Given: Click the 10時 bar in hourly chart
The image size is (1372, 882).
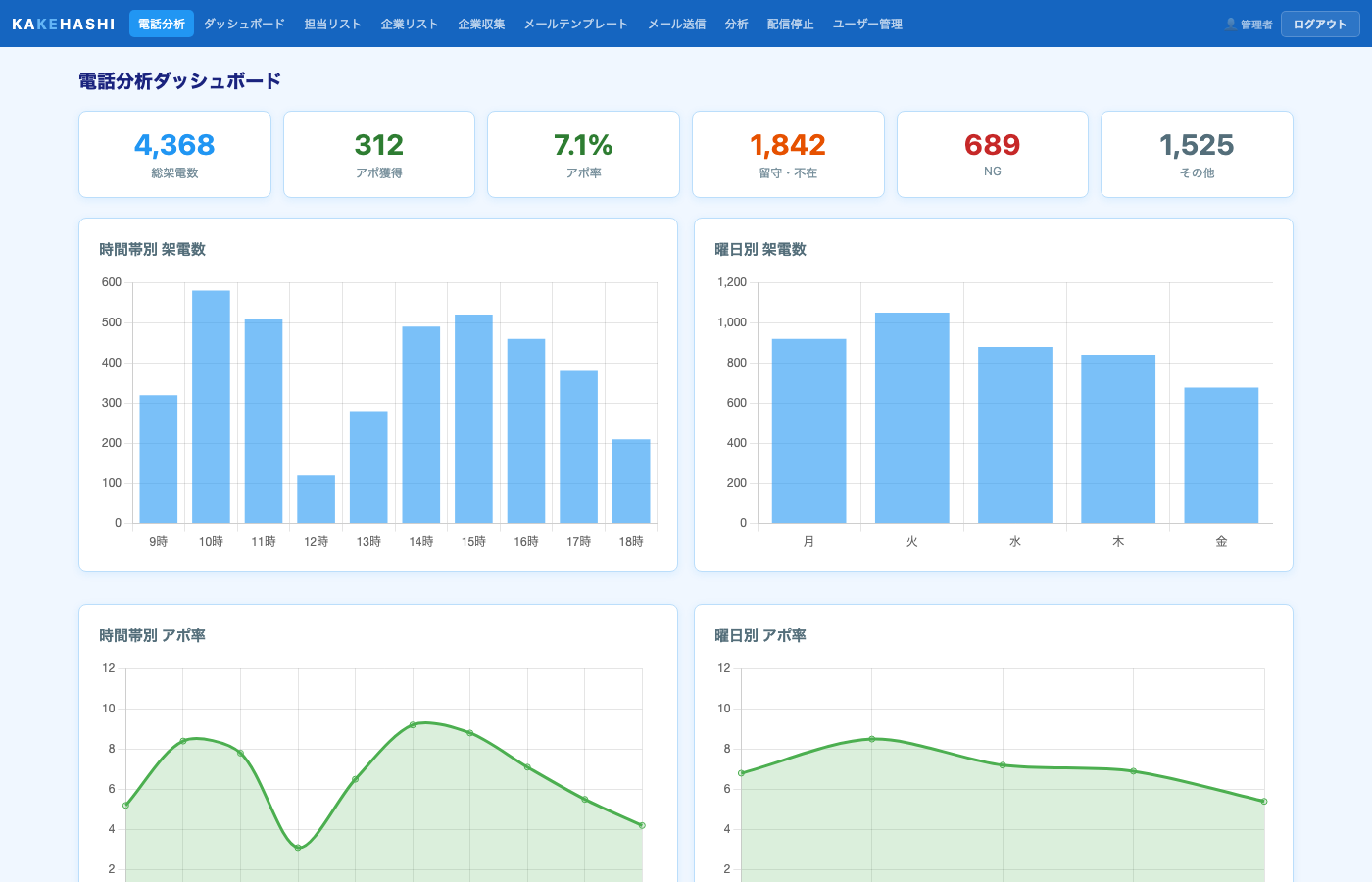Looking at the screenshot, I should click(x=211, y=407).
